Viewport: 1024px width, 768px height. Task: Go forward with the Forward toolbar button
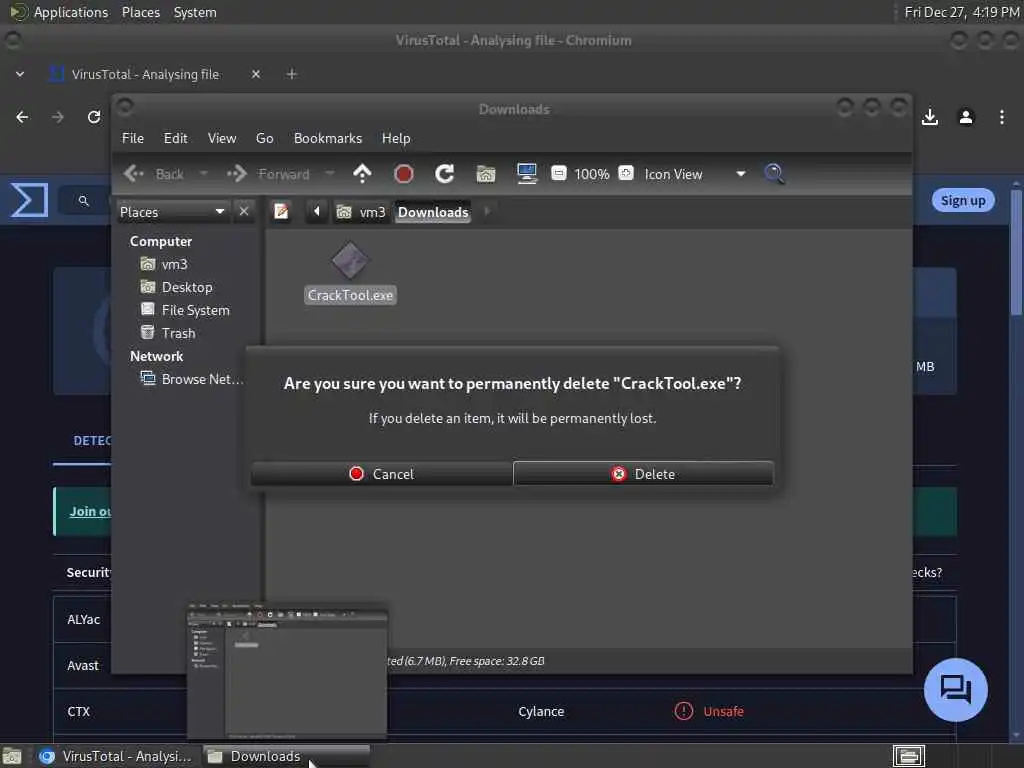coord(268,174)
